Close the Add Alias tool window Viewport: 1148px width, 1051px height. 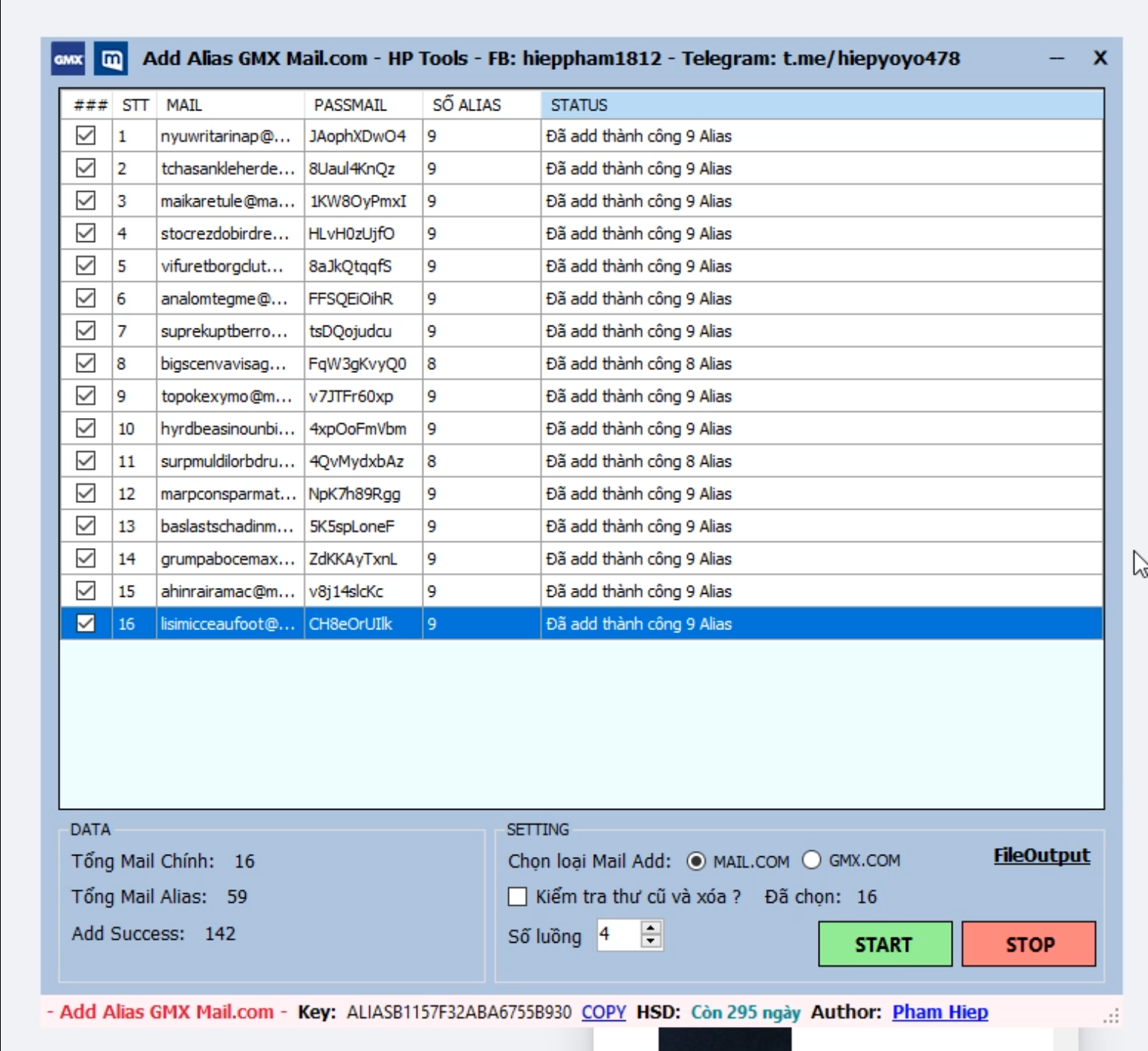(1100, 59)
